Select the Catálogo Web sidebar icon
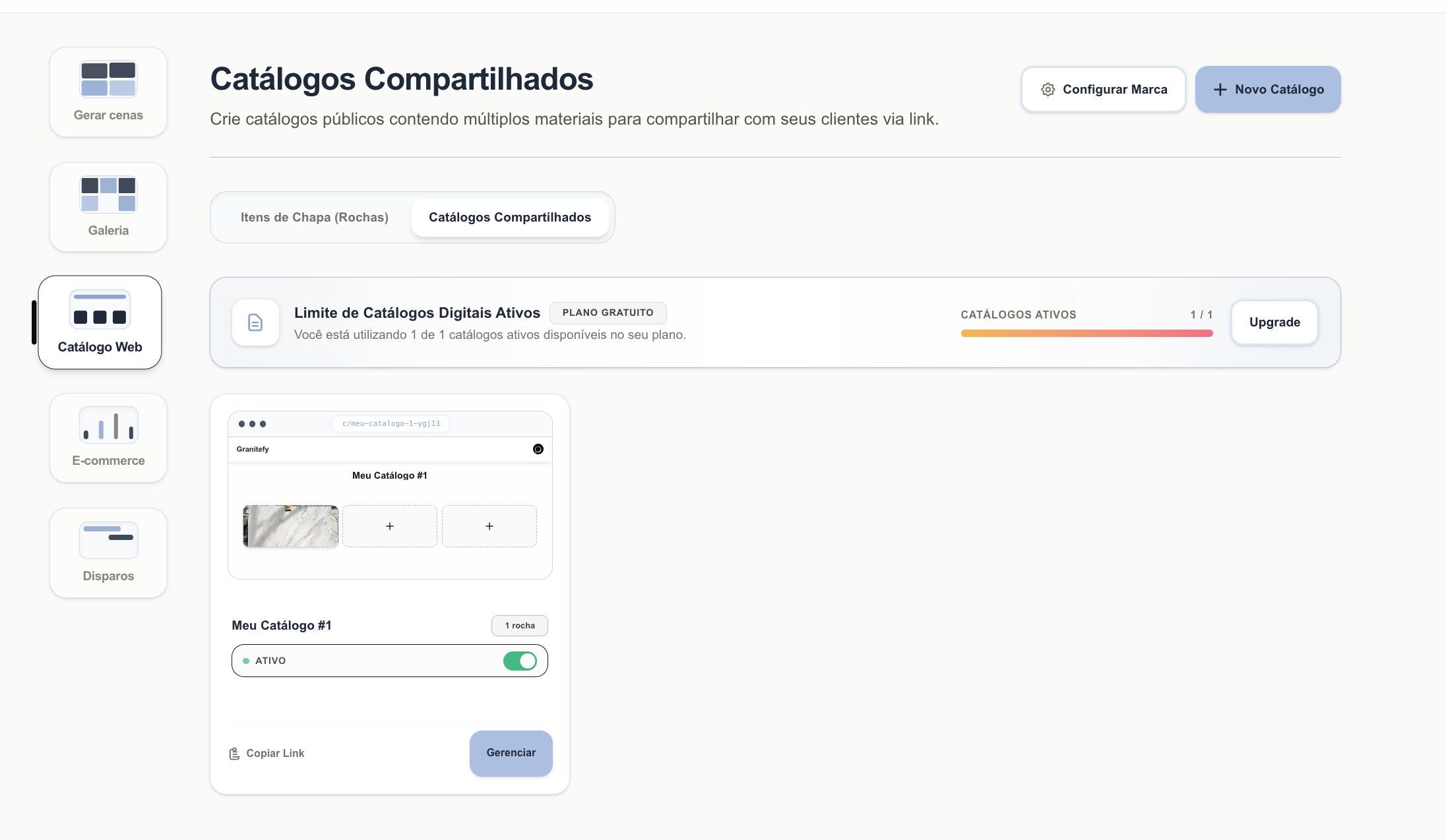Image resolution: width=1446 pixels, height=840 pixels. point(100,322)
